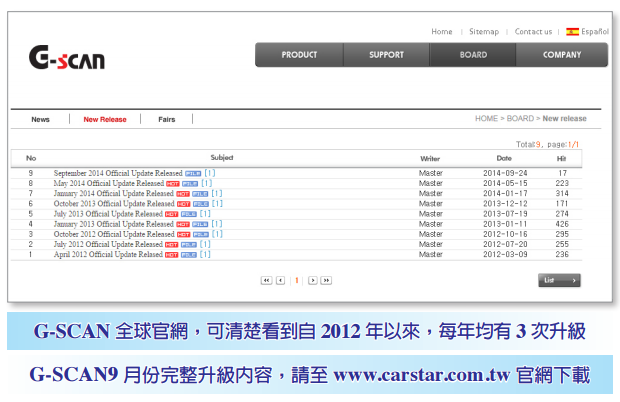Open the COMPANY menu

[562, 55]
